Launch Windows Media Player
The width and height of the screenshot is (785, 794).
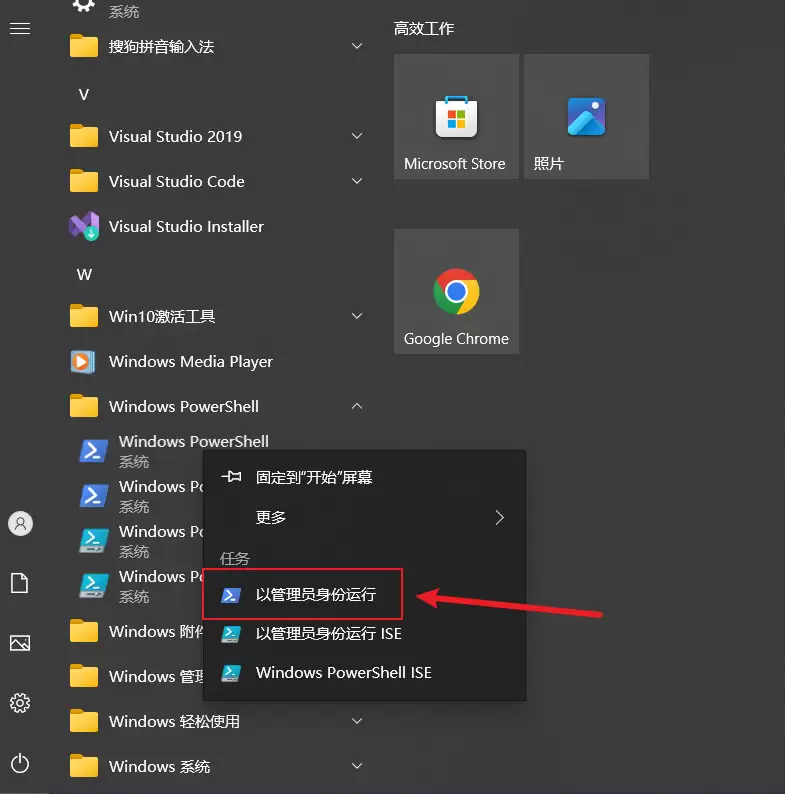click(x=190, y=362)
